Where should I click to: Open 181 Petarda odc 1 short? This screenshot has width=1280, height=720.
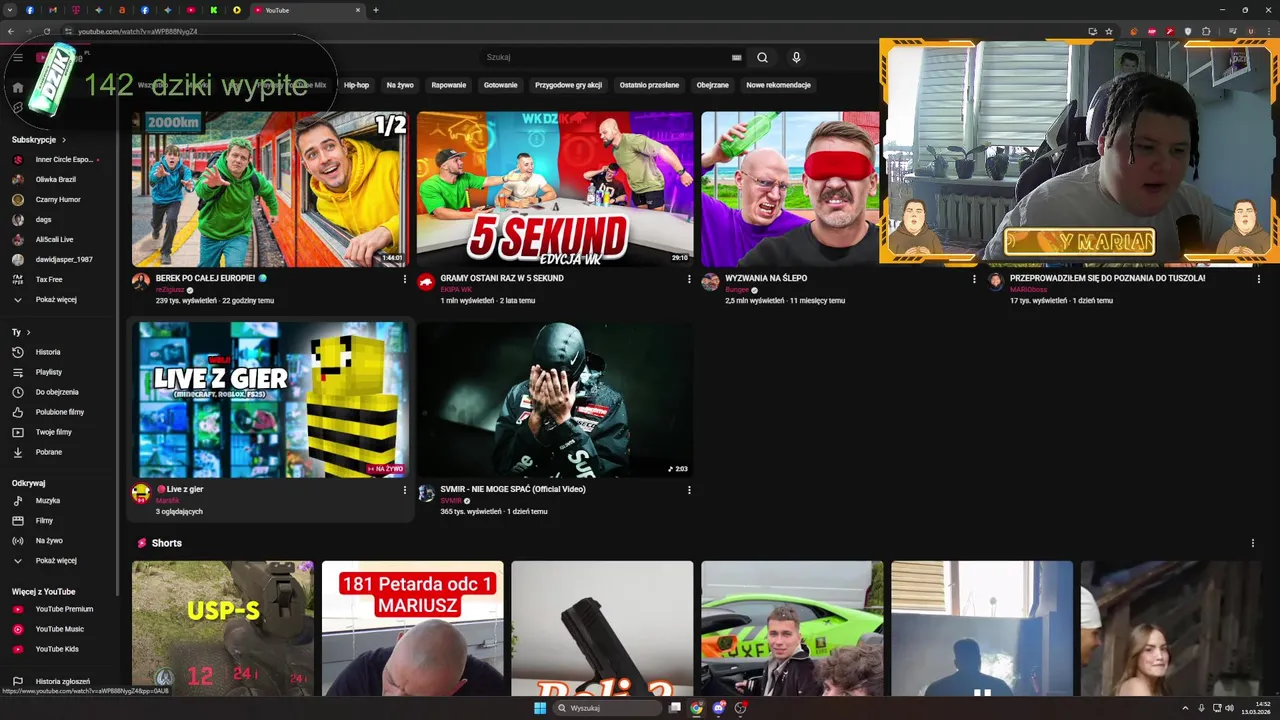click(413, 628)
